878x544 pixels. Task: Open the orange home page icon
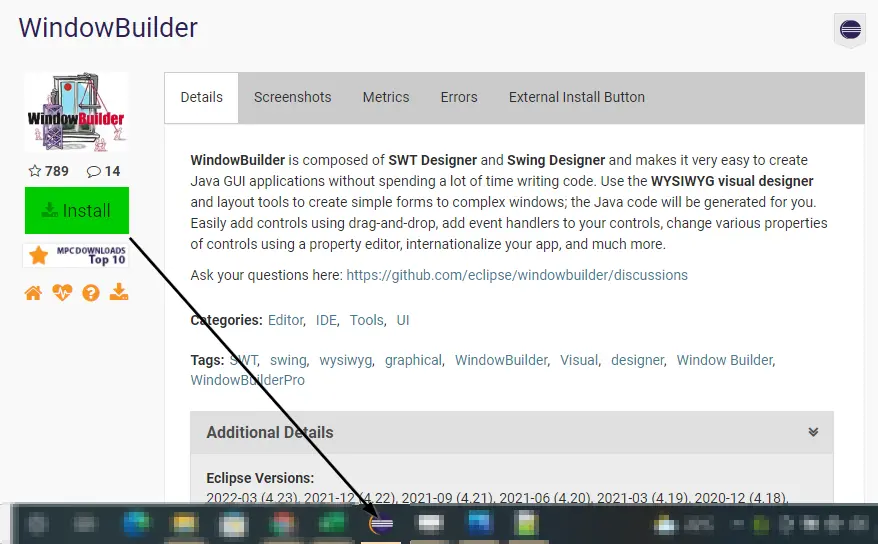tap(33, 292)
